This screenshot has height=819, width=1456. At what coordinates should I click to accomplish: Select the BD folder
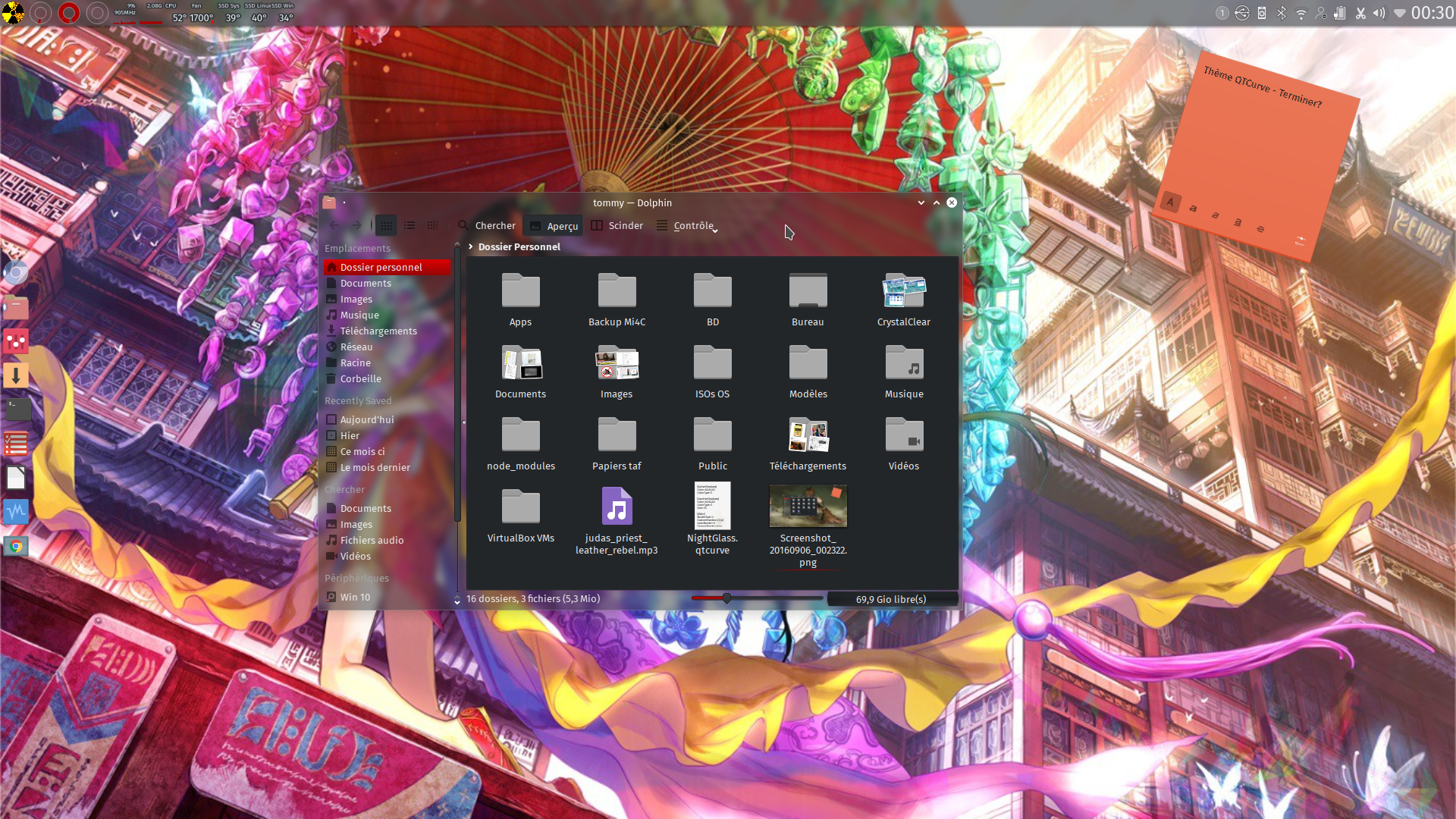click(713, 300)
